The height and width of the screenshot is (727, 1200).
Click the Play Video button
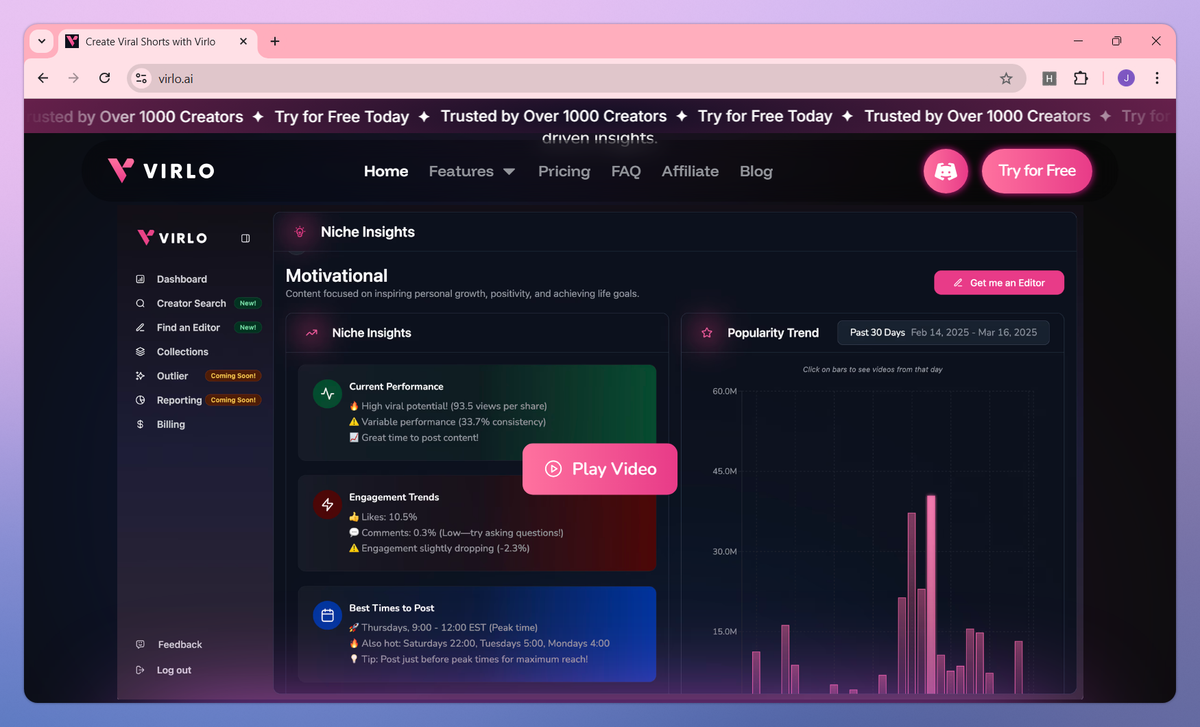(x=600, y=469)
